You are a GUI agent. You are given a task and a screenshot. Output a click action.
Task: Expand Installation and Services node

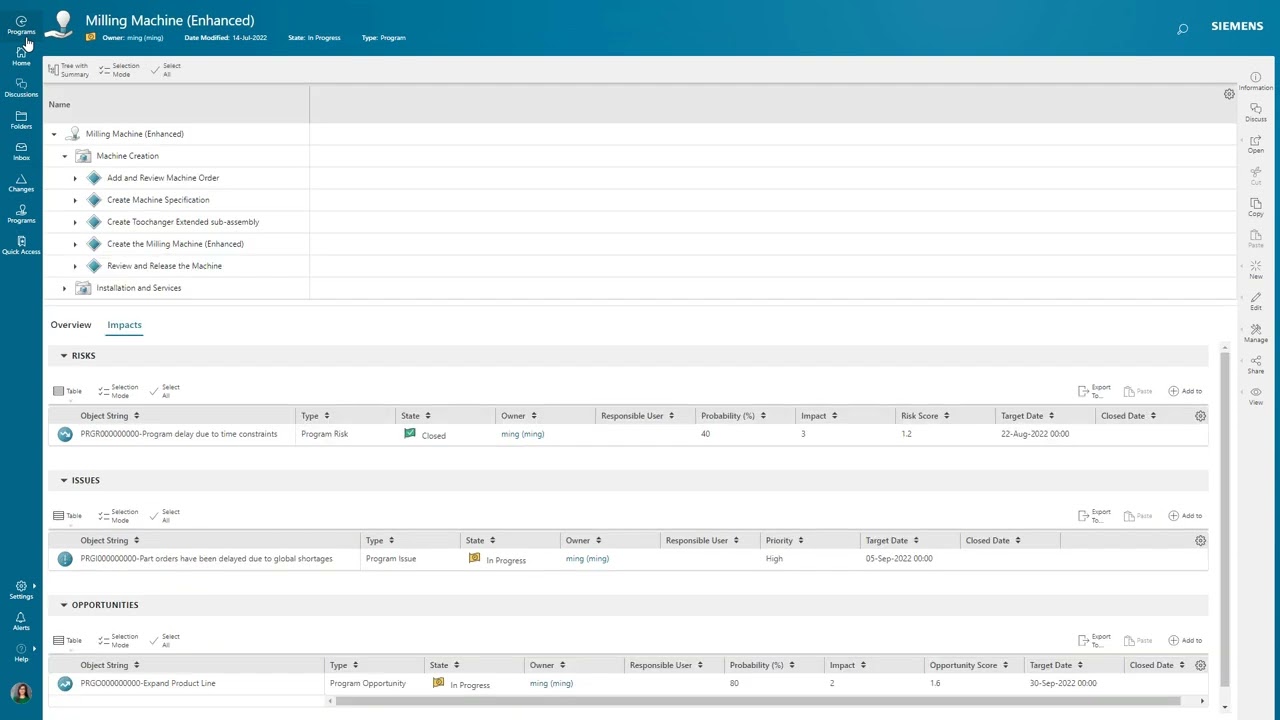click(65, 288)
